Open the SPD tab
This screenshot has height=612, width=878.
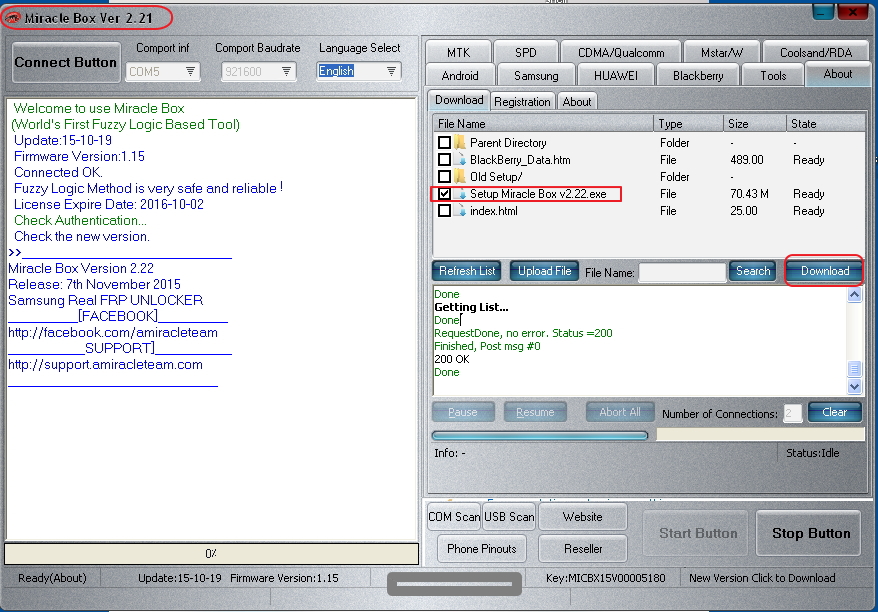(525, 53)
